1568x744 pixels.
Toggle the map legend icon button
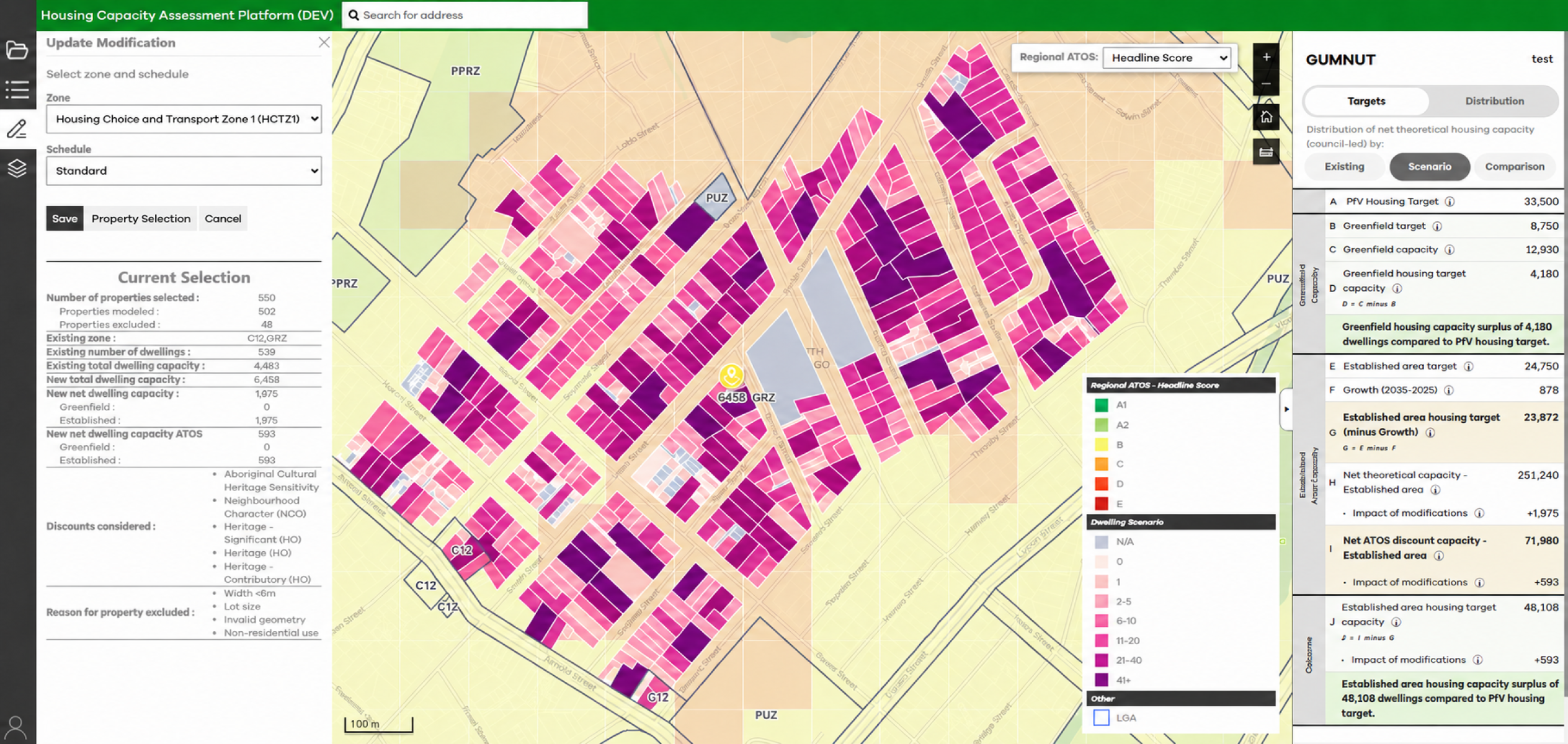click(x=1266, y=152)
